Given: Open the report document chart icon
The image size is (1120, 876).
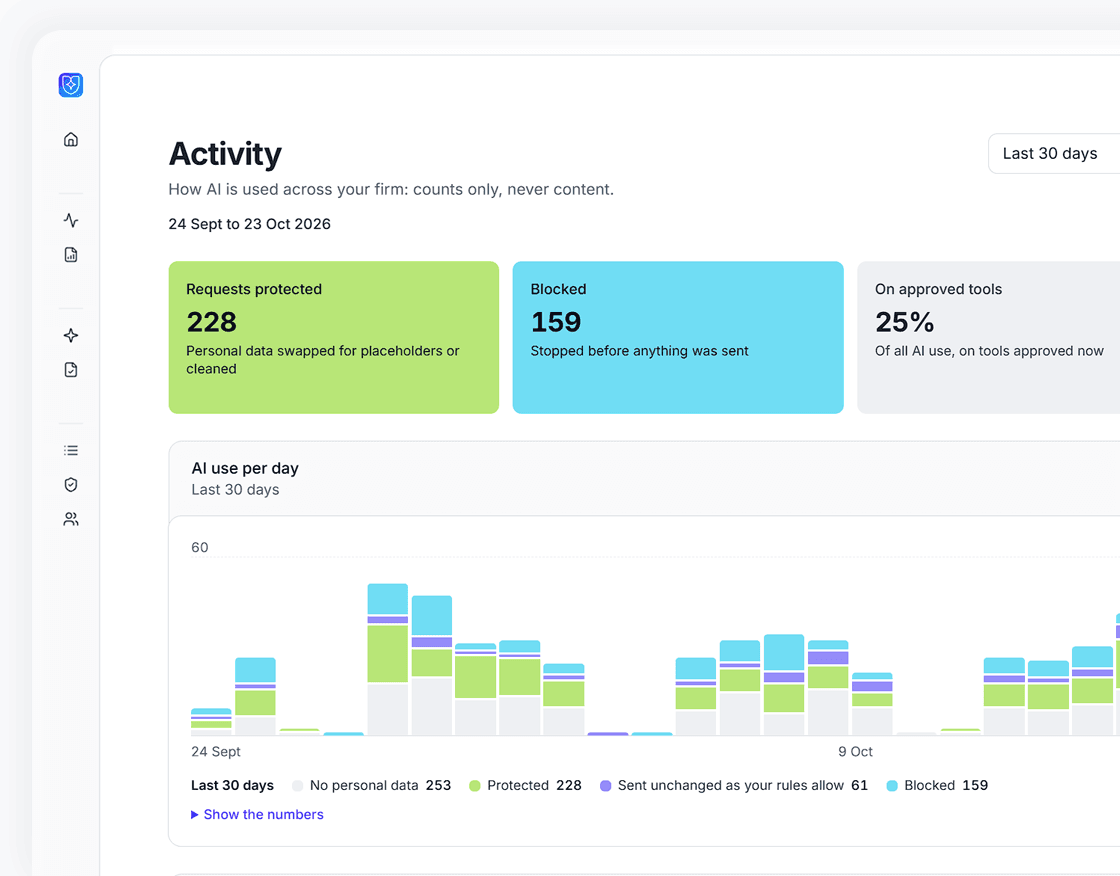Looking at the screenshot, I should pos(71,255).
